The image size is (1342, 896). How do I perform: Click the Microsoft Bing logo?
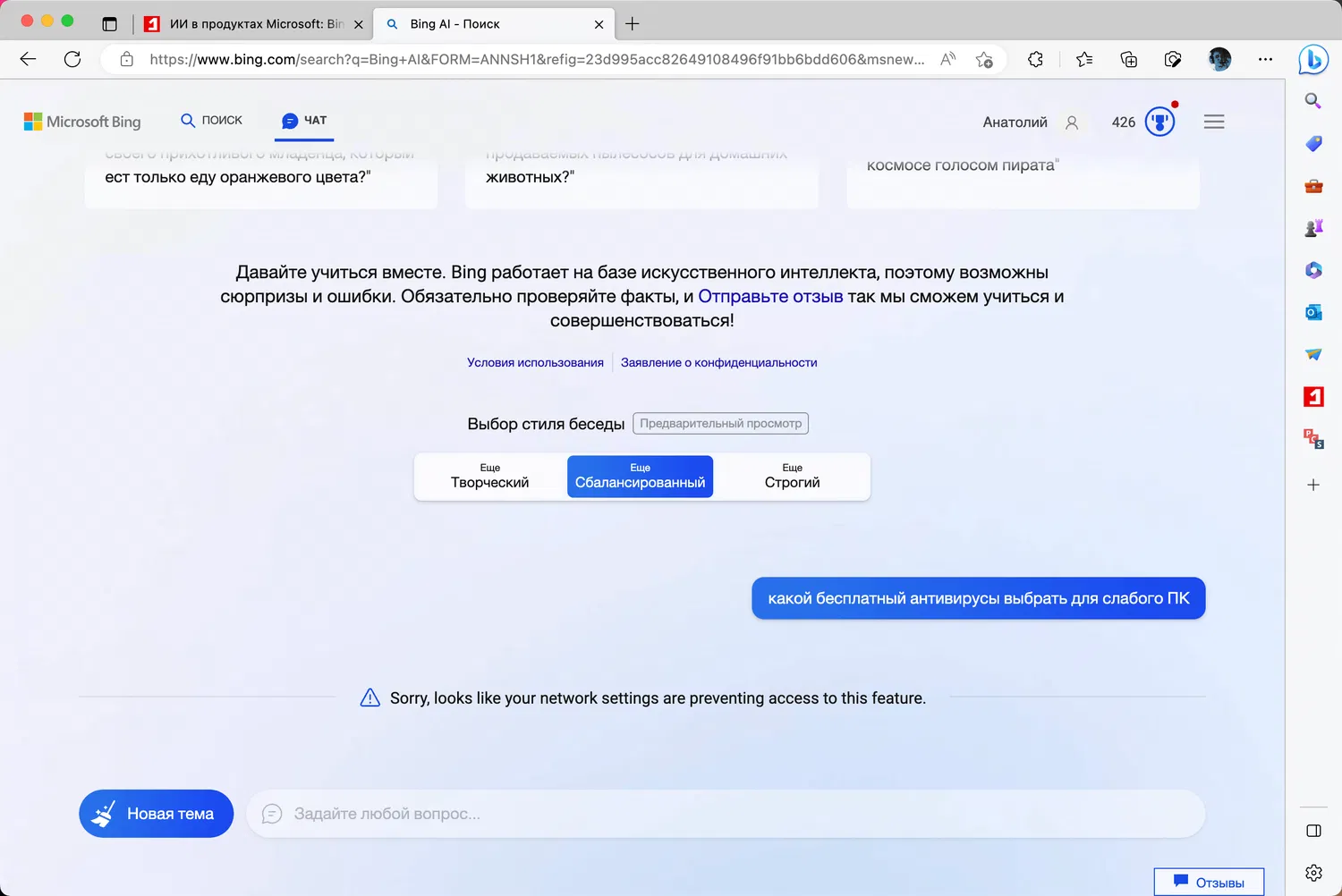tap(82, 122)
